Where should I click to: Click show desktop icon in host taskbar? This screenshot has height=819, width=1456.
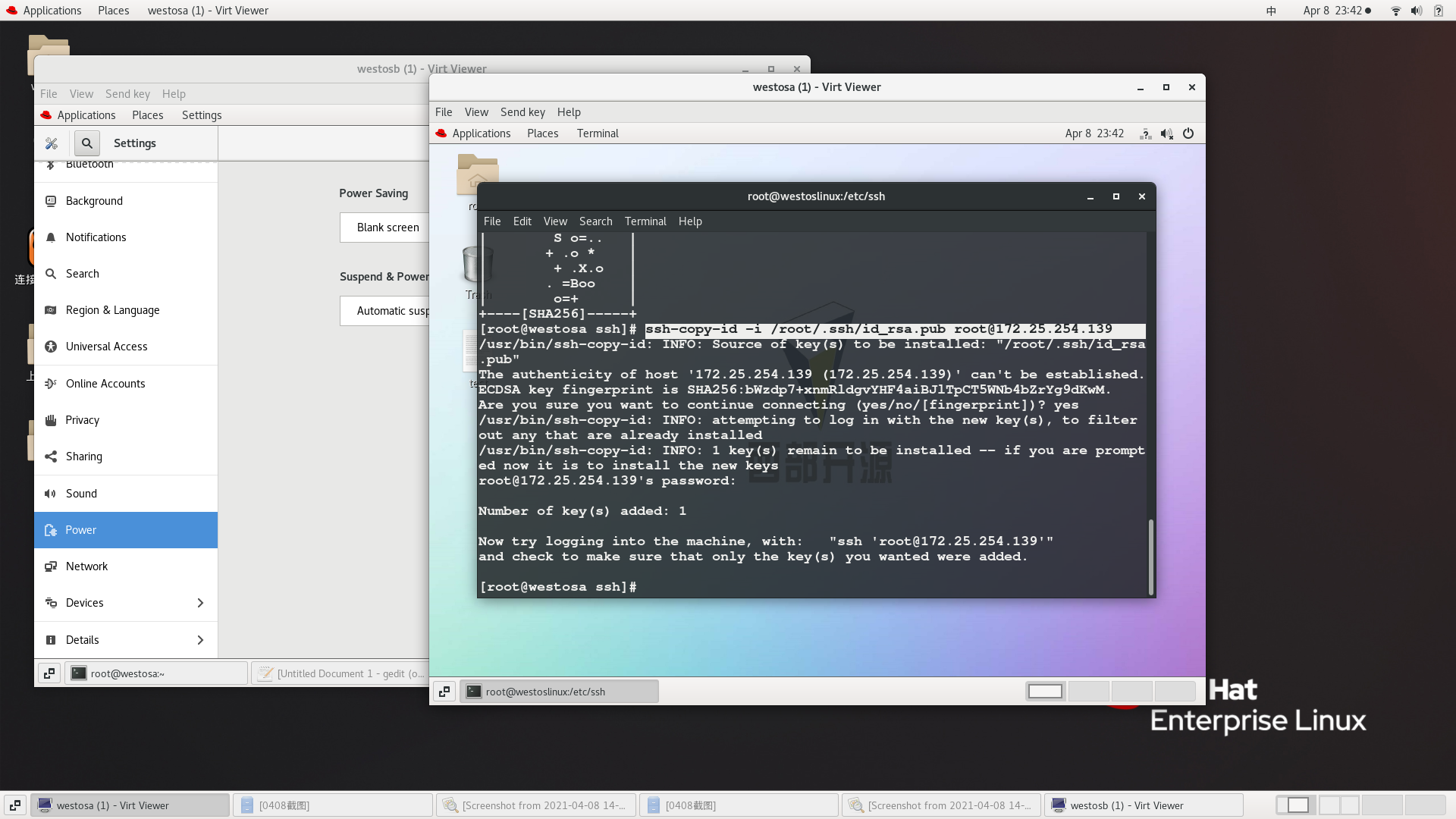tap(15, 805)
